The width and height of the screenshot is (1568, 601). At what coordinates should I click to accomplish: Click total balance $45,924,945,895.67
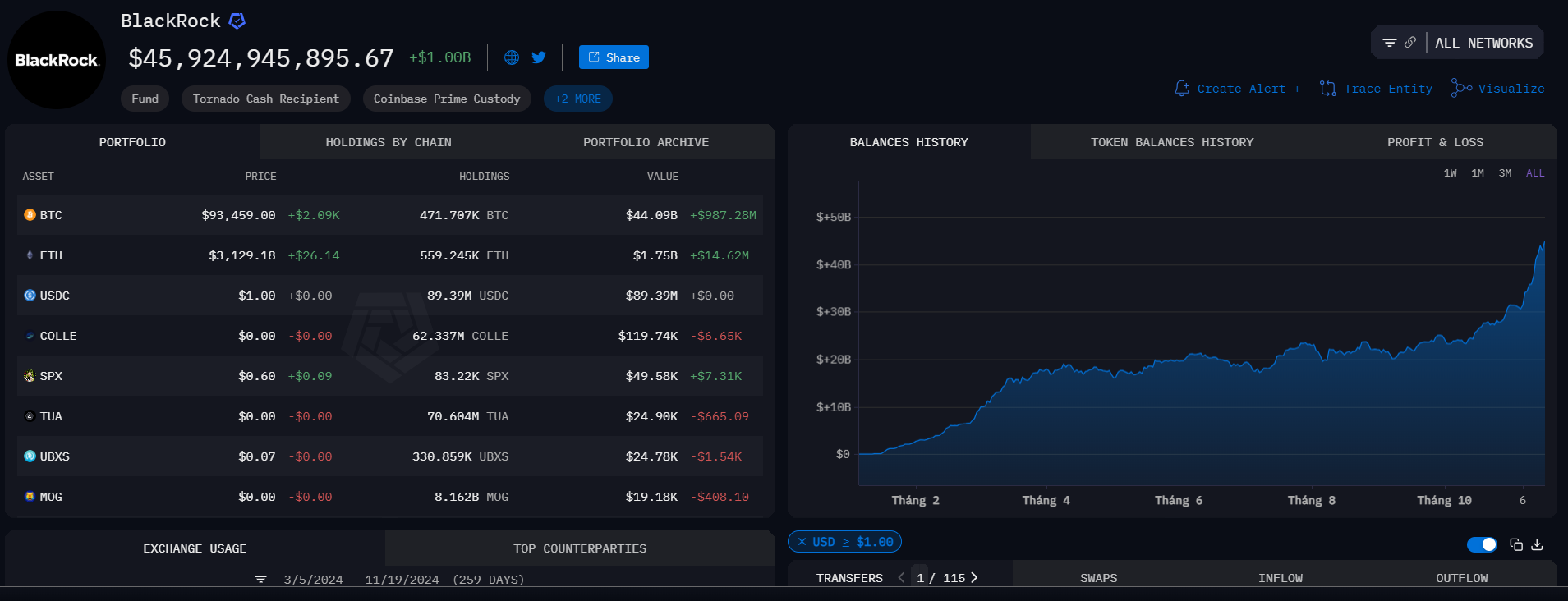pyautogui.click(x=261, y=58)
